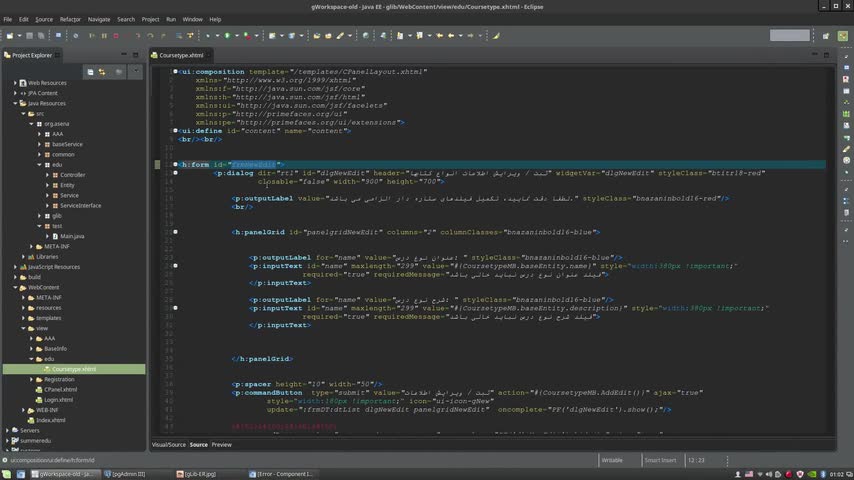
Task: Expand the Libraries tree node
Action: click(x=23, y=257)
